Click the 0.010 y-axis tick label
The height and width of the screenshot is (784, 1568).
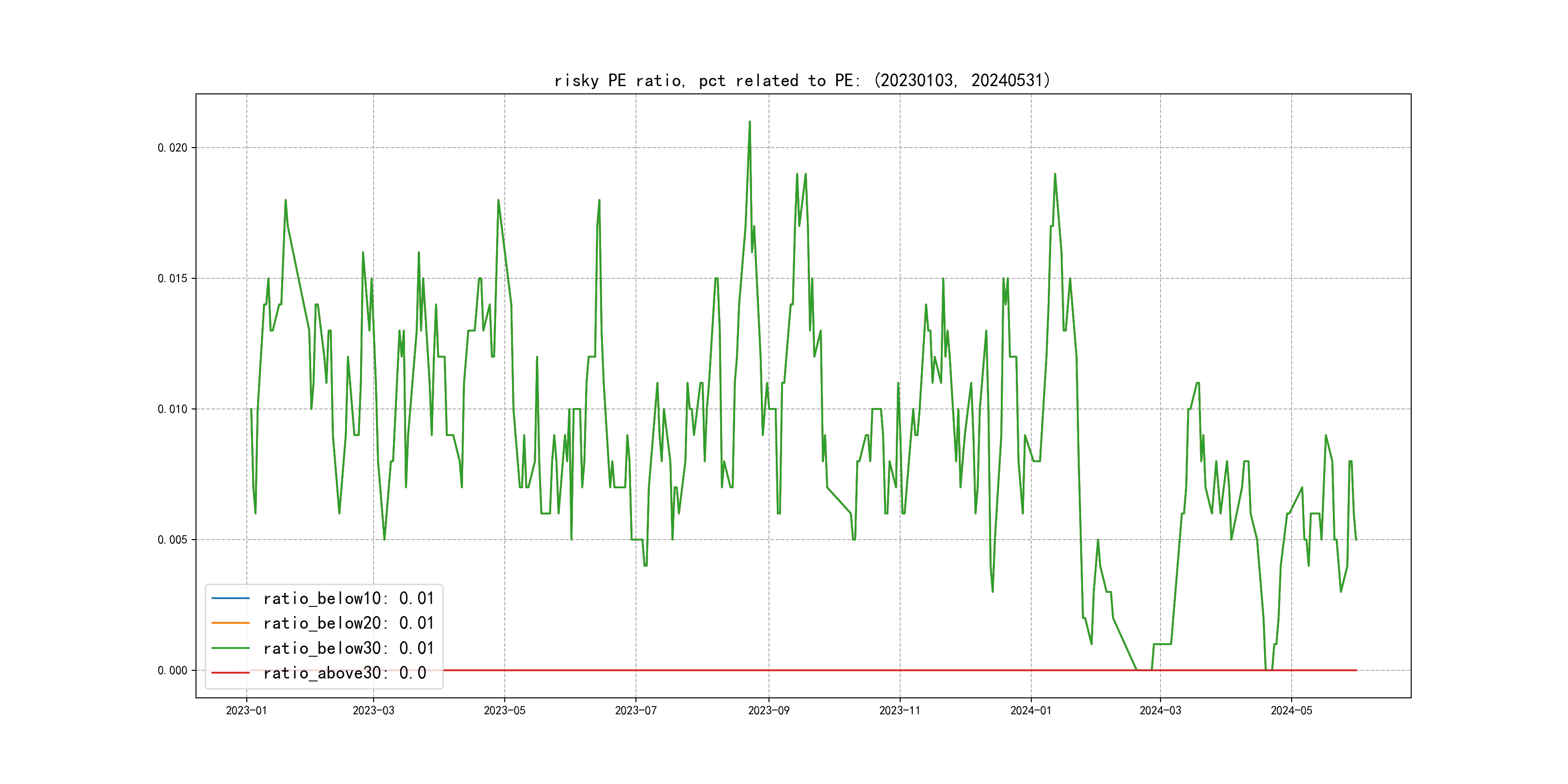point(172,409)
